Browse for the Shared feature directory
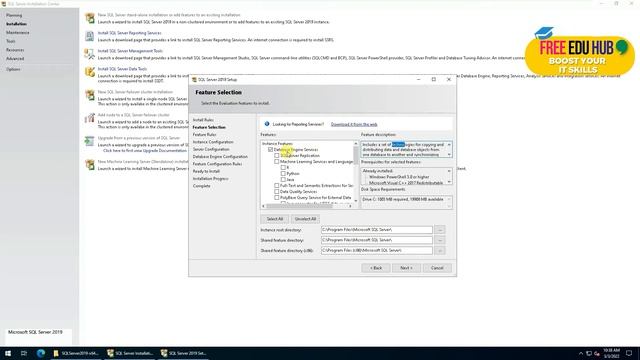 440,240
